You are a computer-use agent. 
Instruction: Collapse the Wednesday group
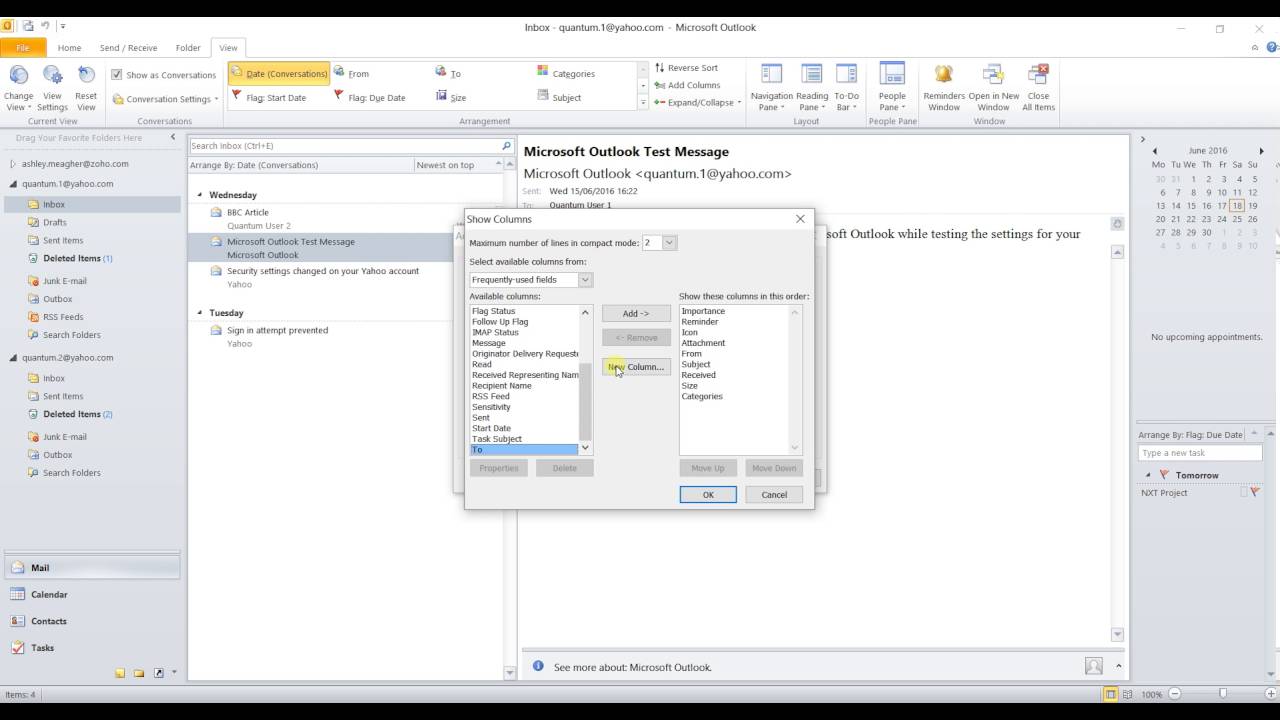[x=200, y=195]
